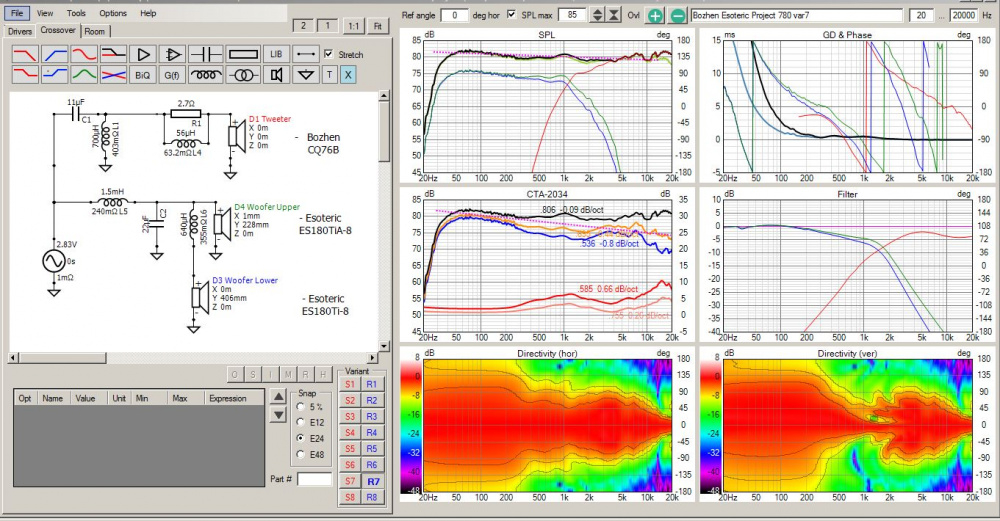Toggle the SPL max checkbox
The width and height of the screenshot is (1000, 521).
pyautogui.click(x=512, y=15)
